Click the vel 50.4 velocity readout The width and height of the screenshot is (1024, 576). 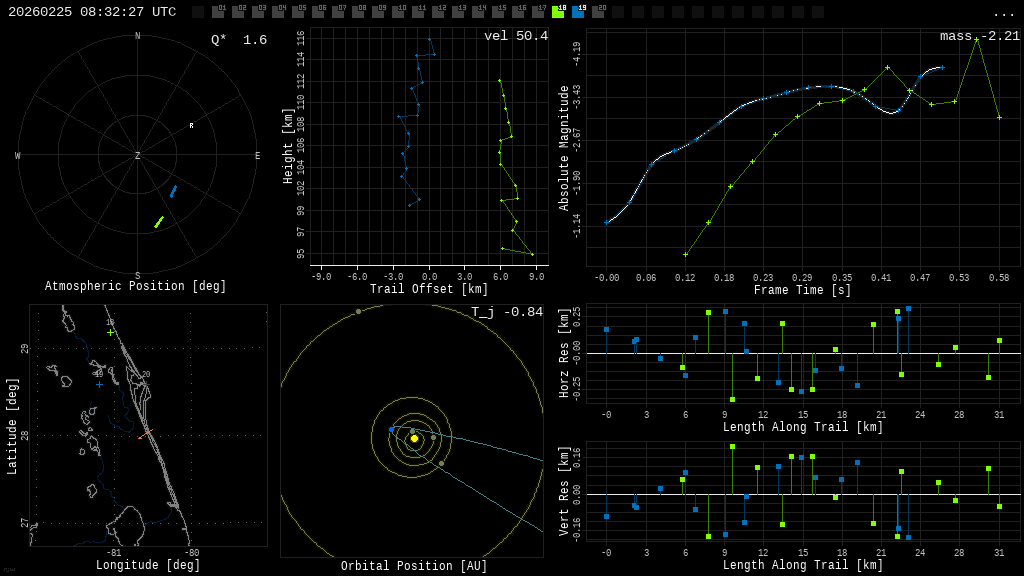coord(515,37)
